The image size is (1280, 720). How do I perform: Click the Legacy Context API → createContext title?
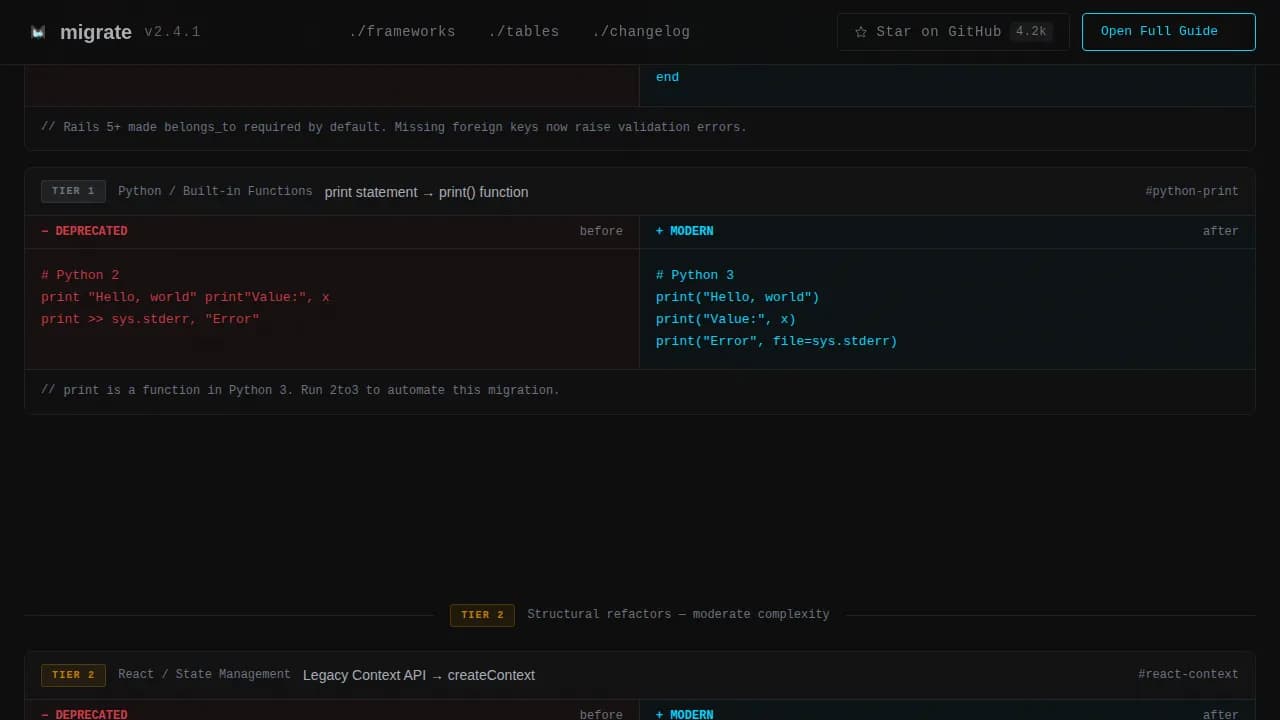(x=419, y=675)
